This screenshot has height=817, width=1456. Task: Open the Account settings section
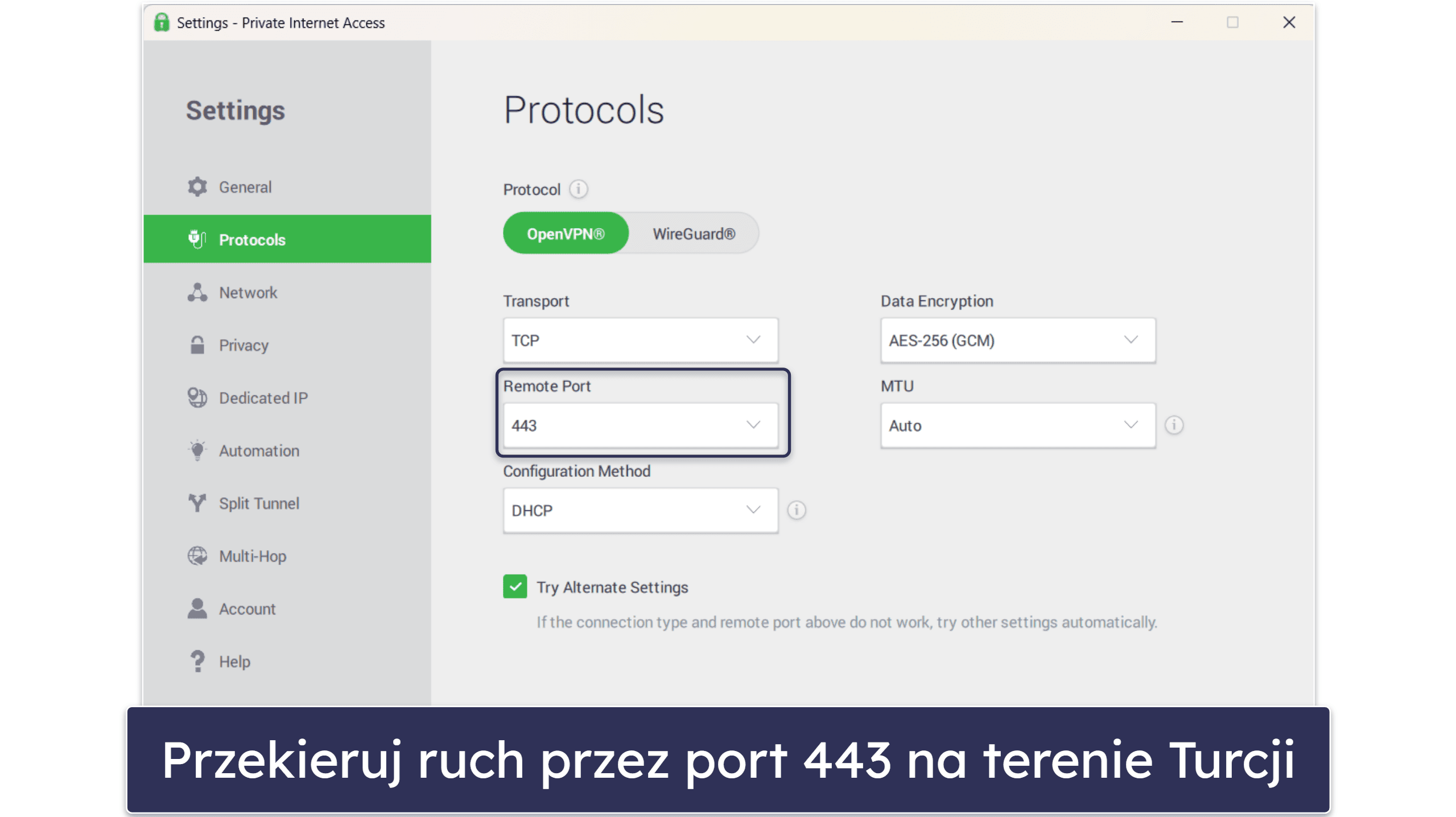(x=246, y=608)
